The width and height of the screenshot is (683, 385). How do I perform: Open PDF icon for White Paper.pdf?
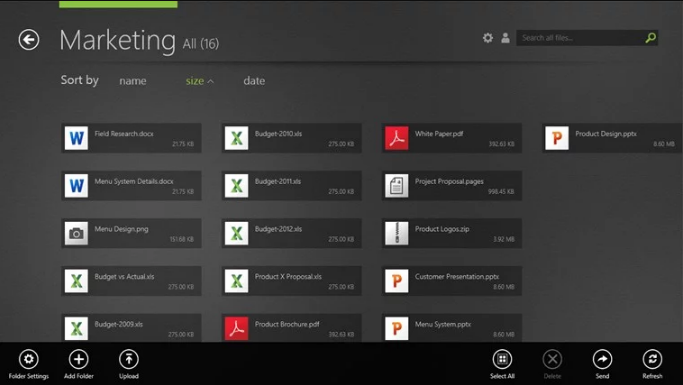pos(397,138)
